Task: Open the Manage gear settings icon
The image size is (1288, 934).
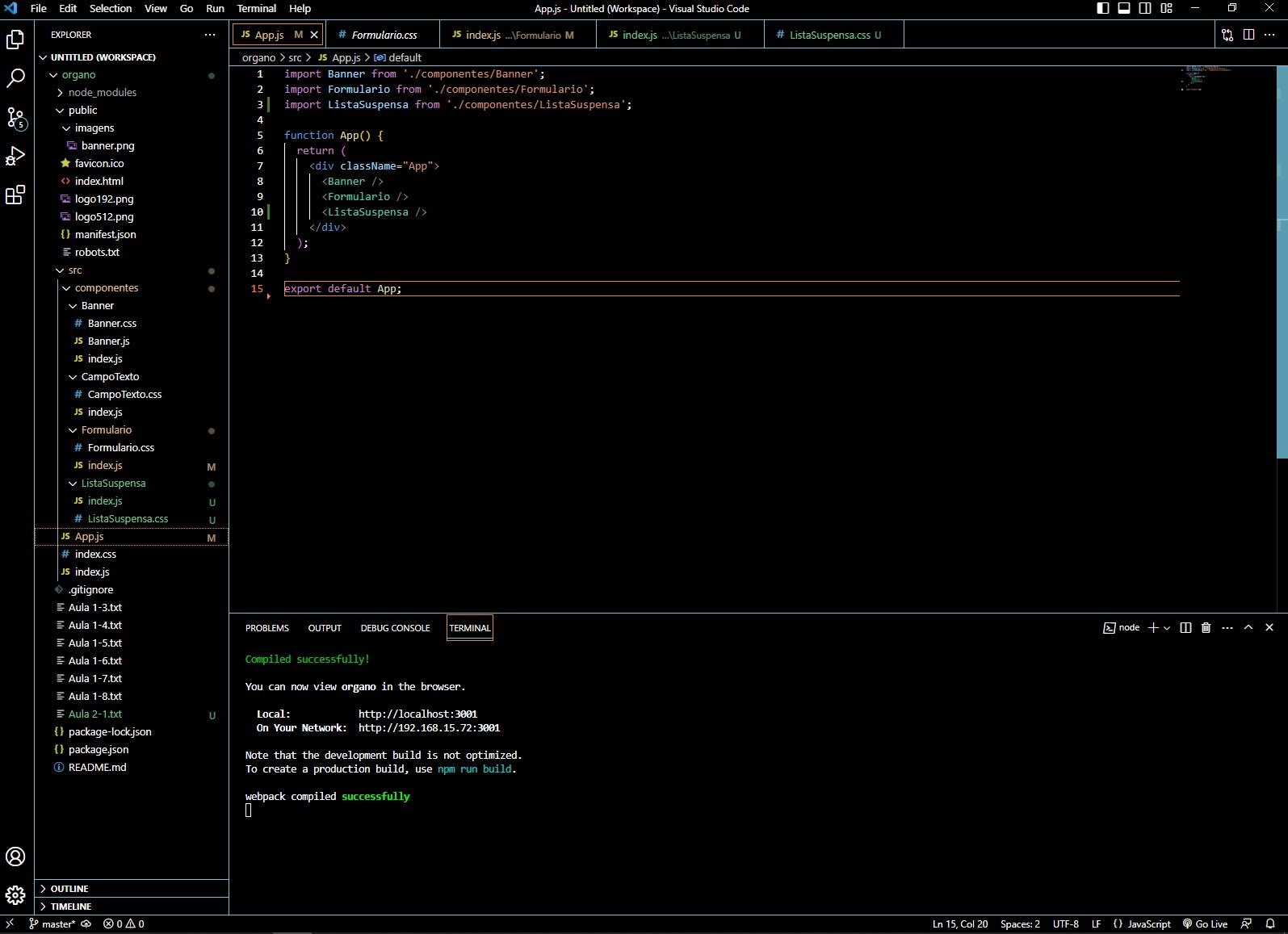Action: [x=15, y=895]
